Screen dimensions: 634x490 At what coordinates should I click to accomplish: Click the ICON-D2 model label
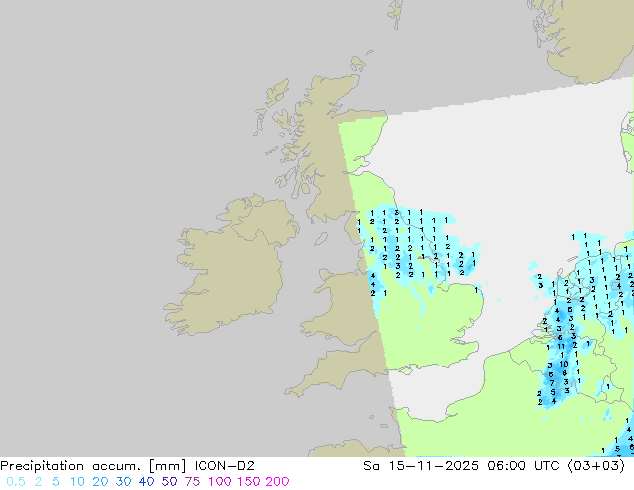[x=225, y=466]
